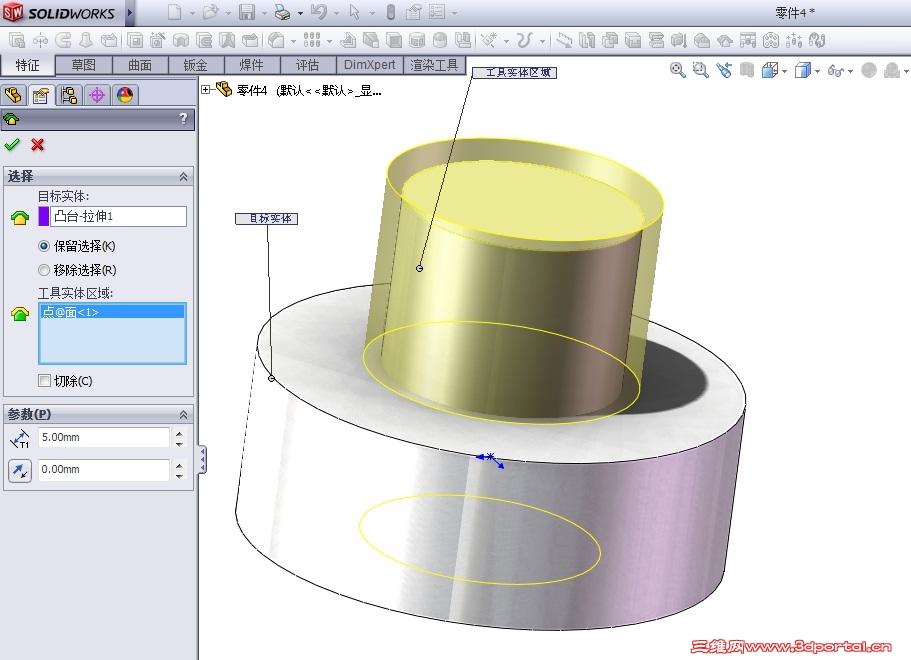
Task: Enable the 切除(C) checkbox
Action: point(44,381)
